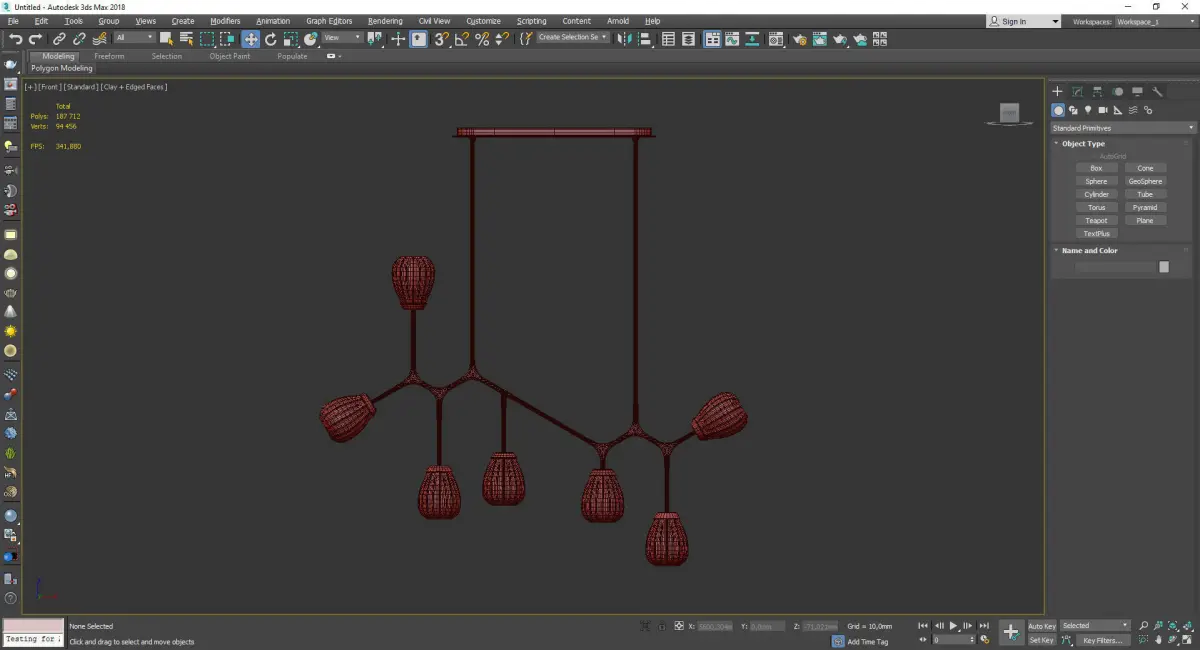Open the Graph Editors menu
This screenshot has height=650, width=1200.
click(329, 21)
